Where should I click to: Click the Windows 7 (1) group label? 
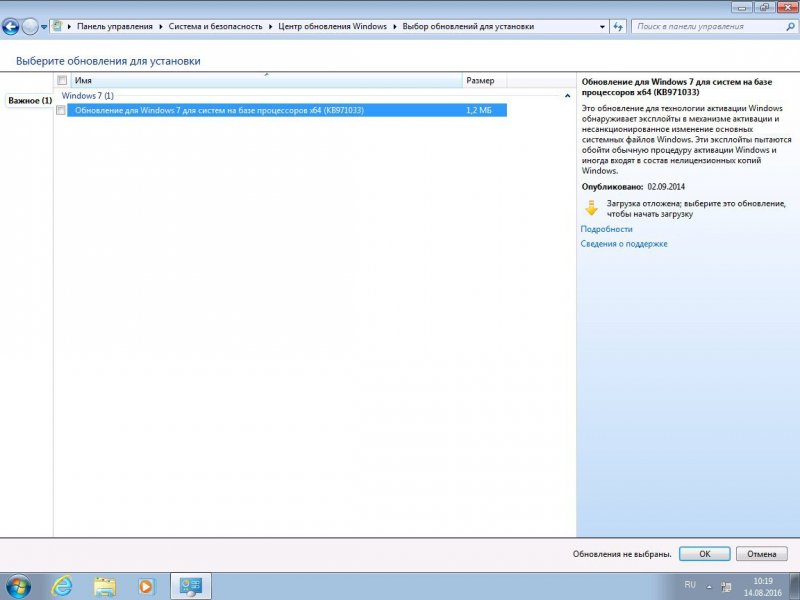coord(87,95)
